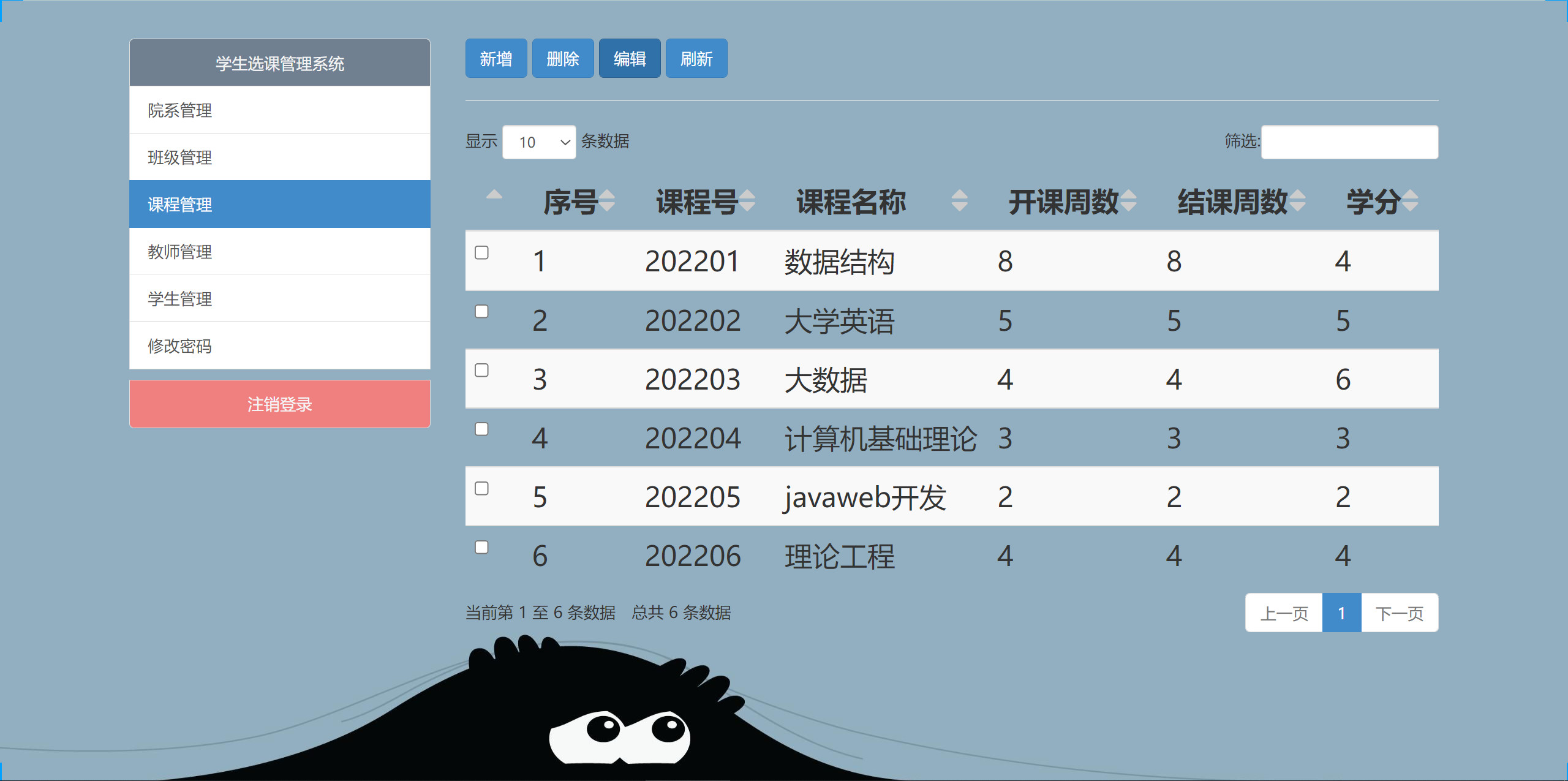Click the 删除 button
The width and height of the screenshot is (1568, 781).
(x=562, y=58)
